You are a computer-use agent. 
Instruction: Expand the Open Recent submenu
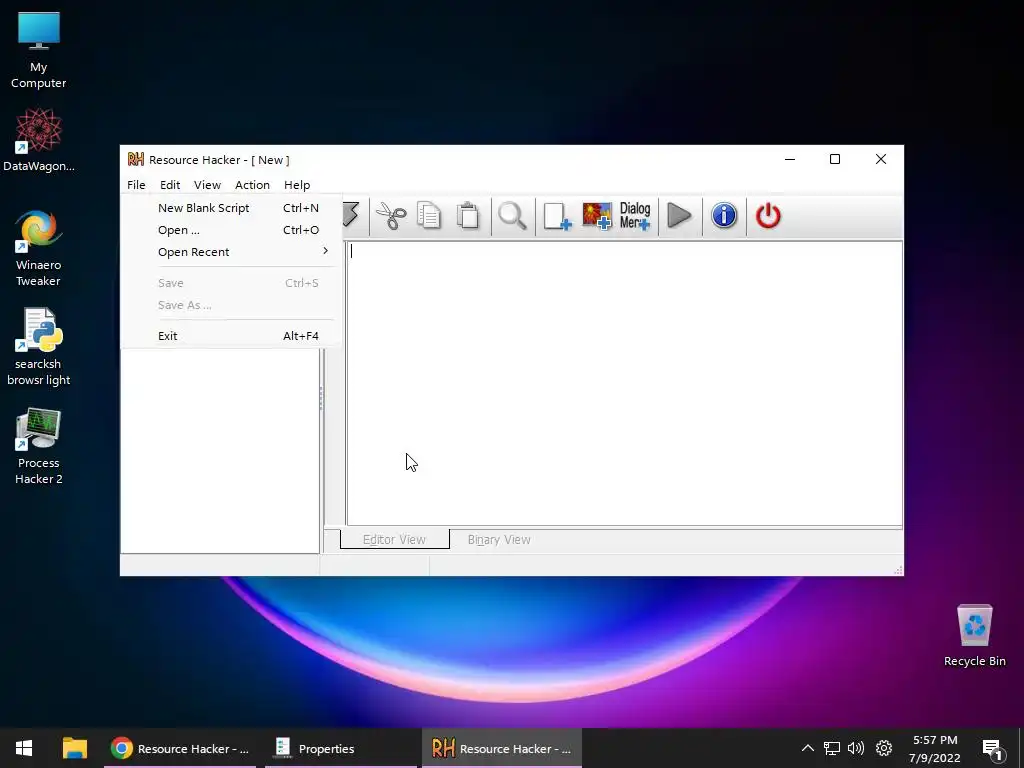tap(231, 252)
